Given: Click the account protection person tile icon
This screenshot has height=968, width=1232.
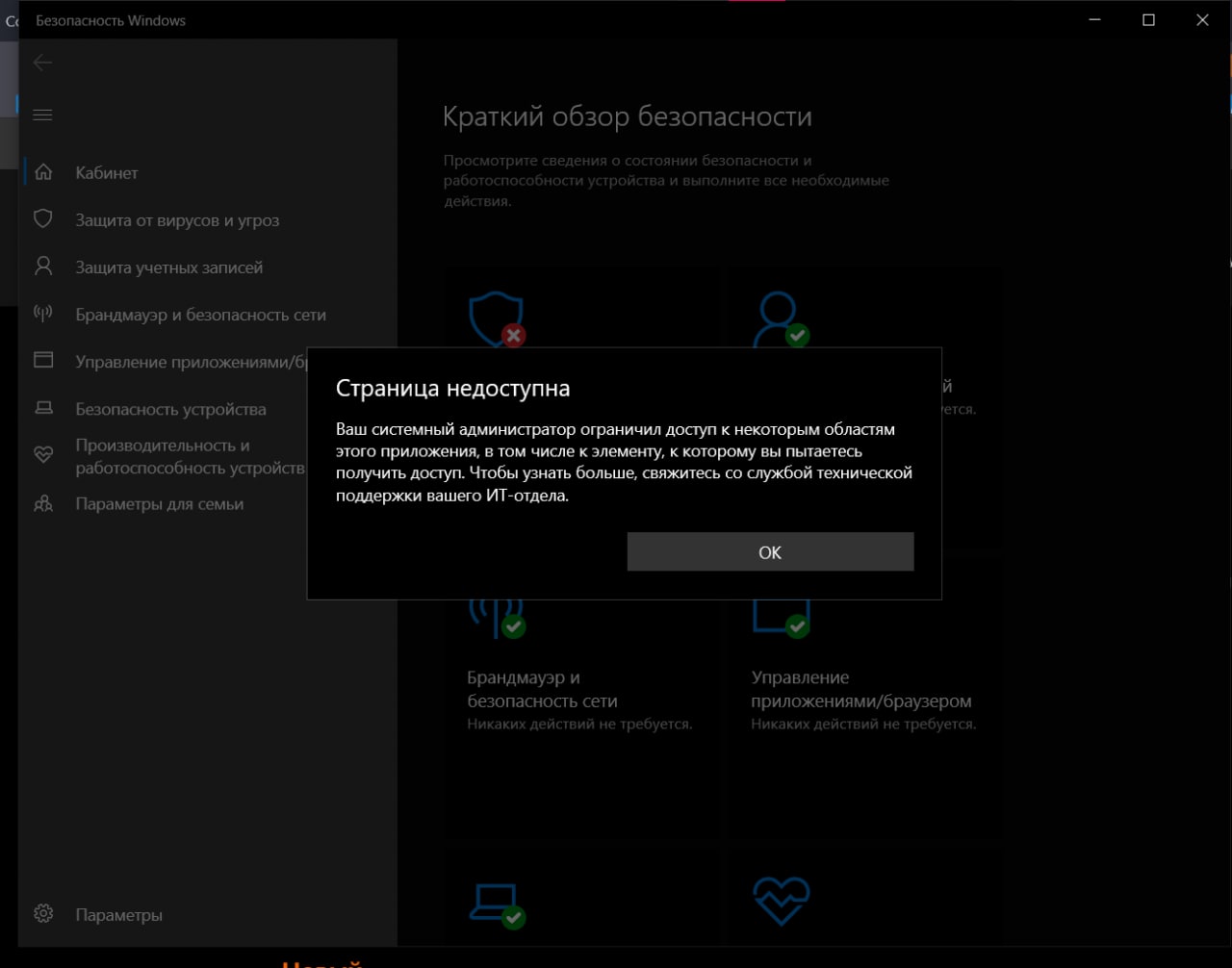Looking at the screenshot, I should pyautogui.click(x=780, y=320).
